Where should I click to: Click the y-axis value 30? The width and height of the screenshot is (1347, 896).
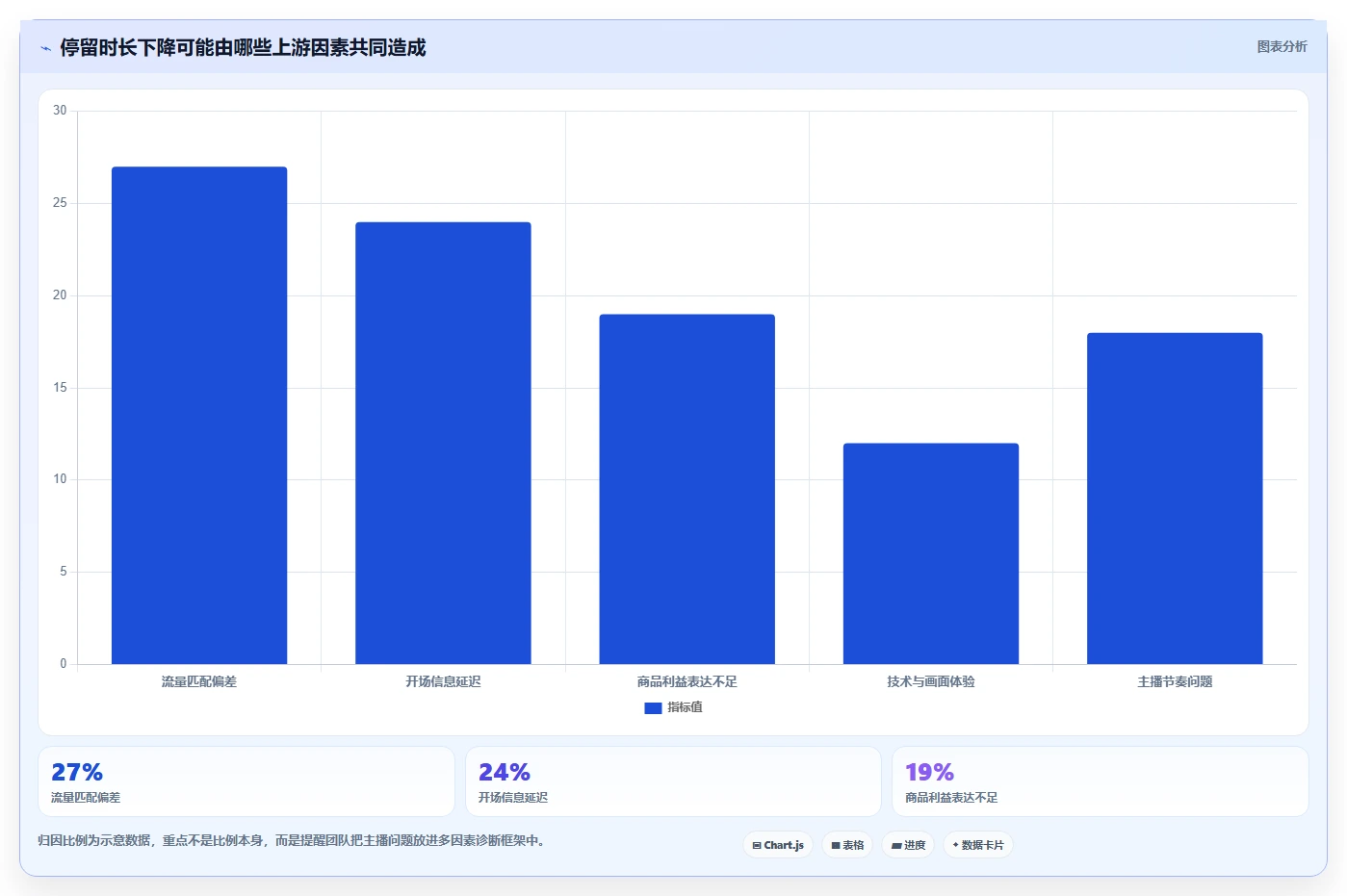pyautogui.click(x=60, y=111)
